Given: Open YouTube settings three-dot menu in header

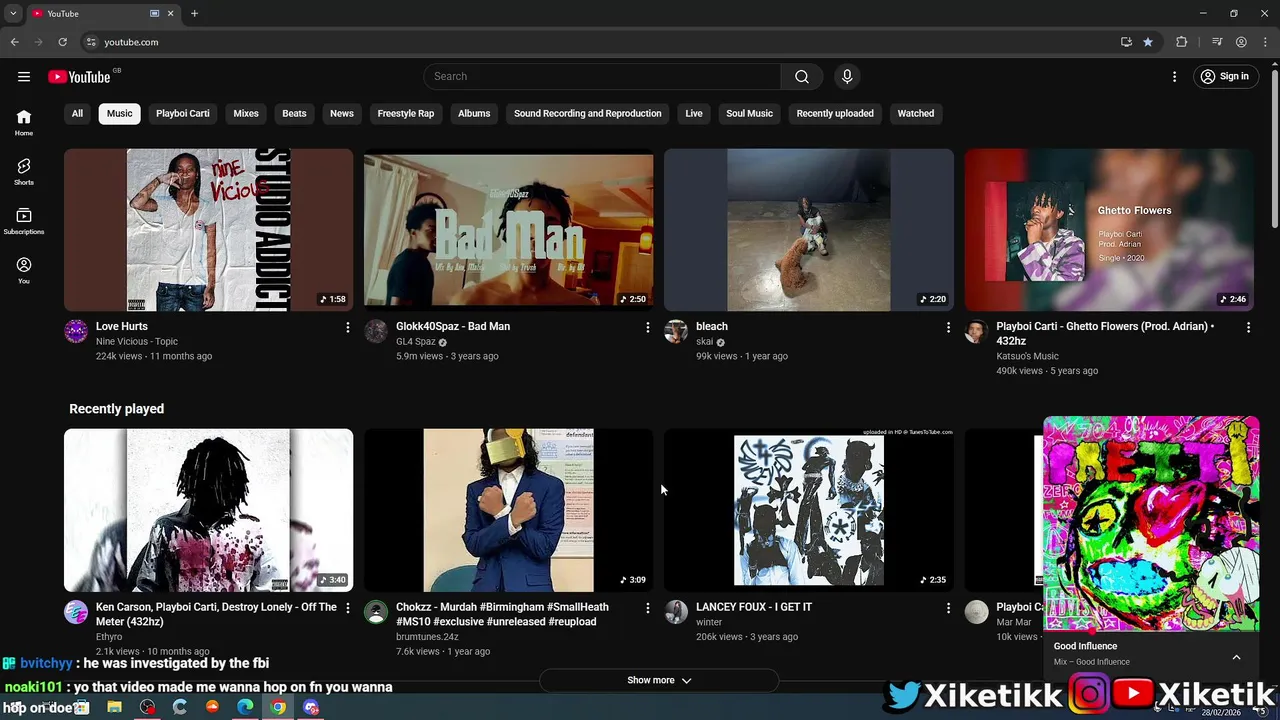Looking at the screenshot, I should [1174, 76].
